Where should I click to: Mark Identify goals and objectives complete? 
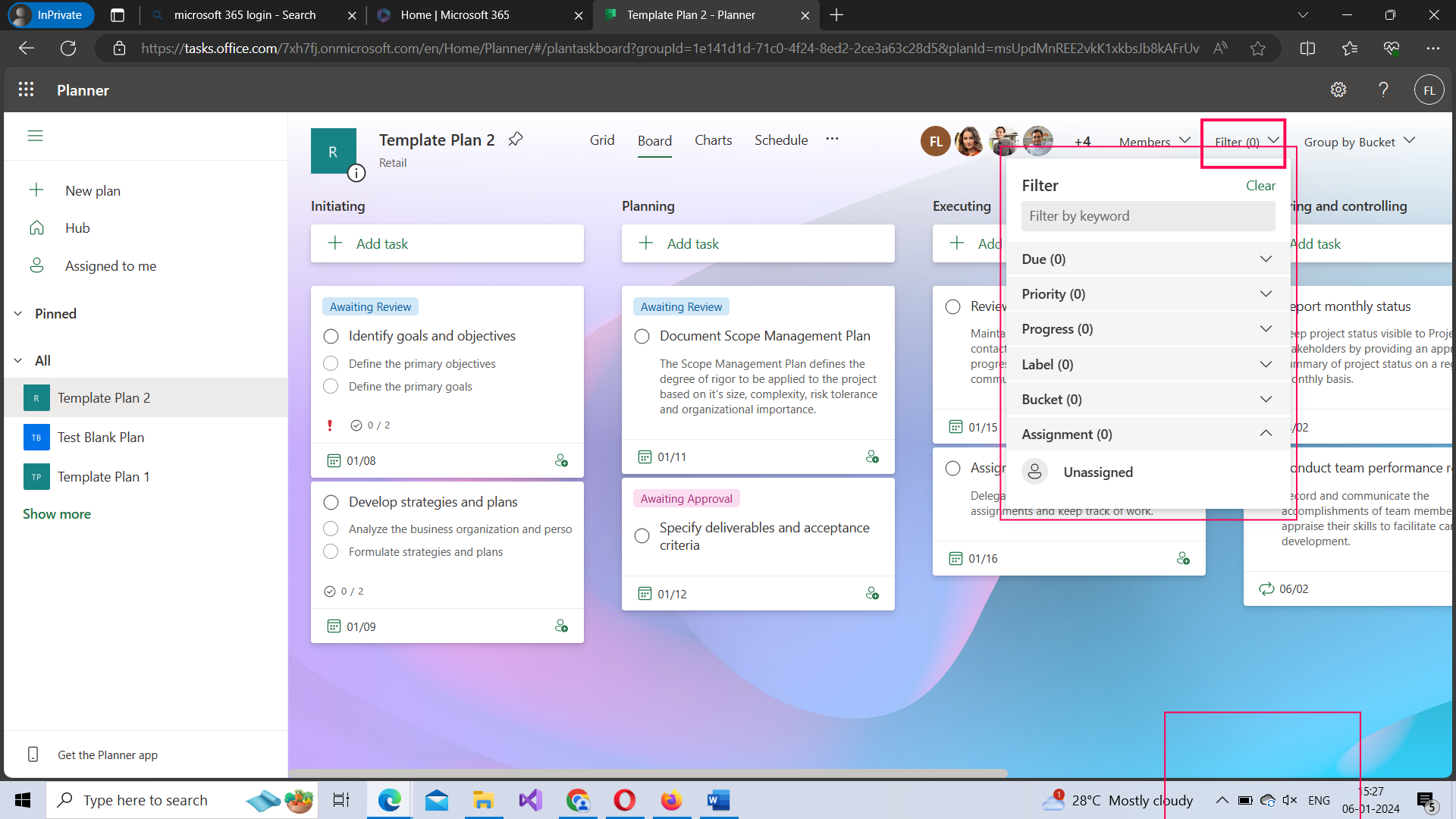(x=331, y=336)
